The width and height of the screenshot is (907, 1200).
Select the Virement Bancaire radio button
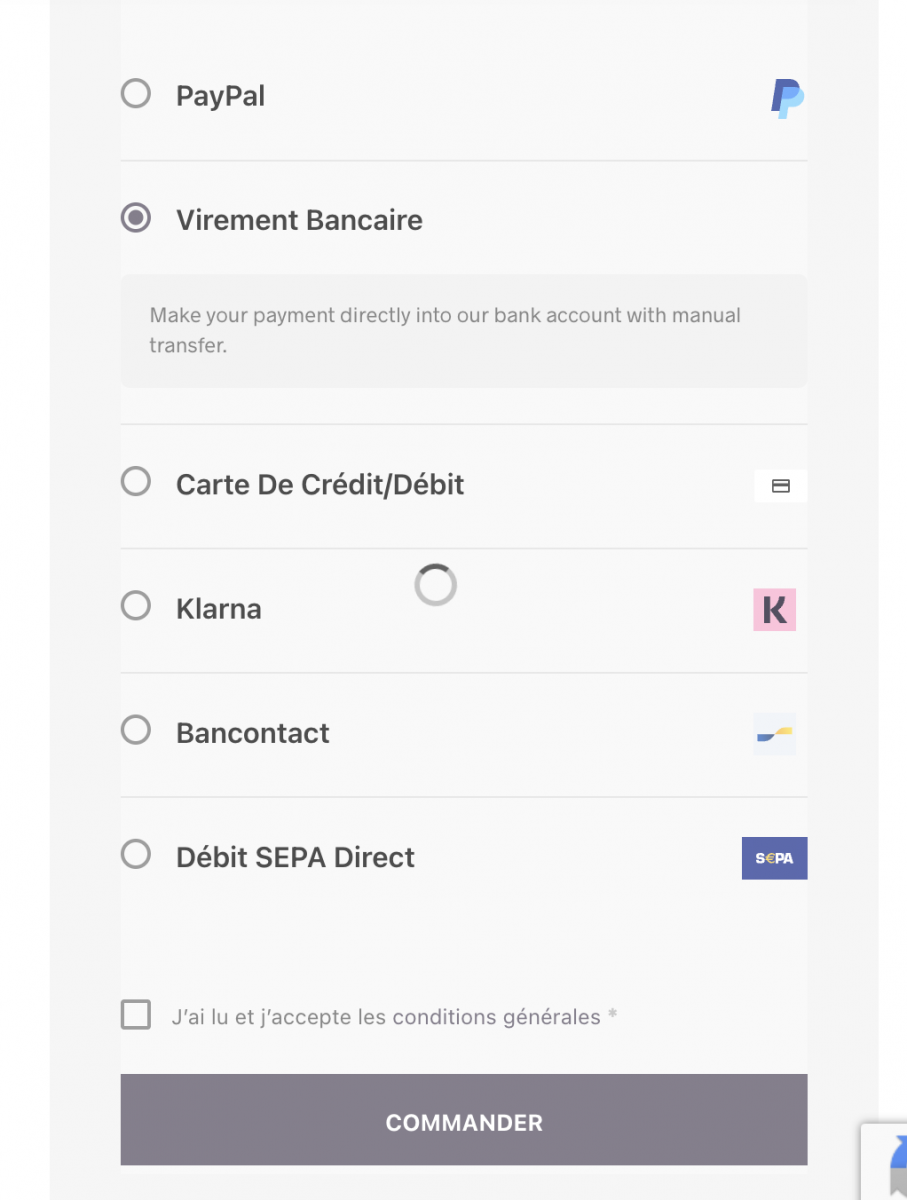coord(136,218)
